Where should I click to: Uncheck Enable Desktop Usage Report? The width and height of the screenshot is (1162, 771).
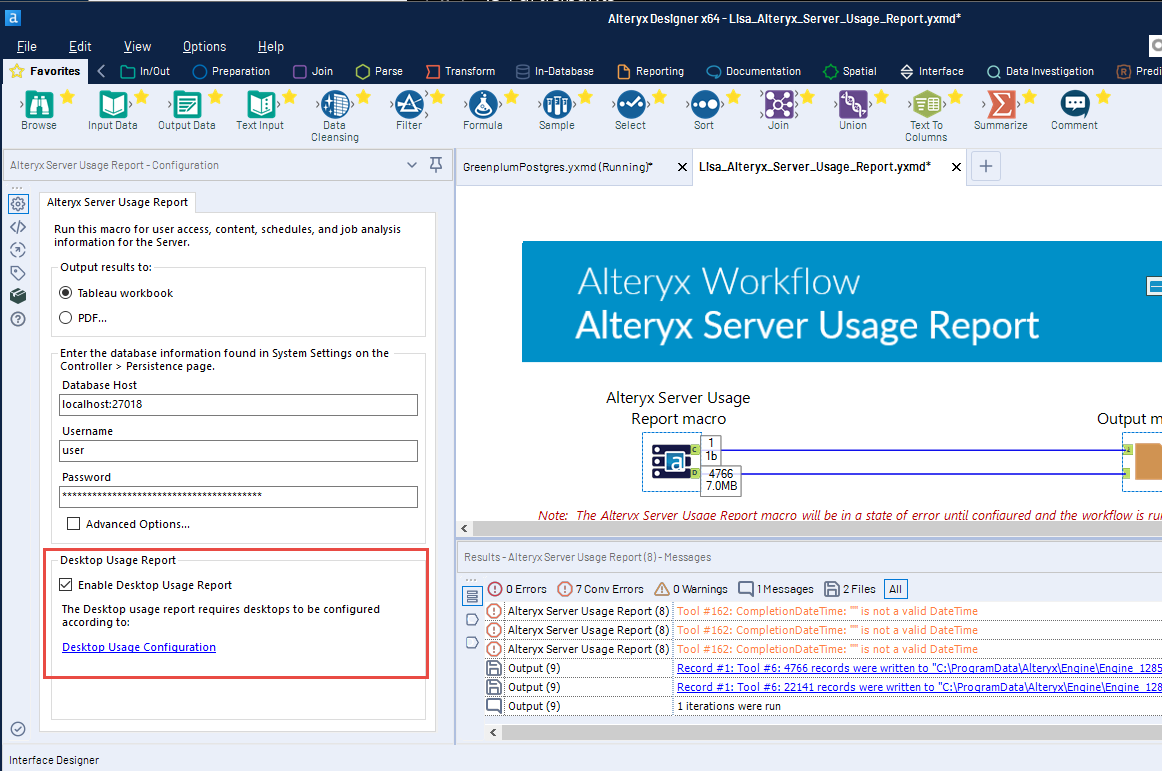click(66, 585)
